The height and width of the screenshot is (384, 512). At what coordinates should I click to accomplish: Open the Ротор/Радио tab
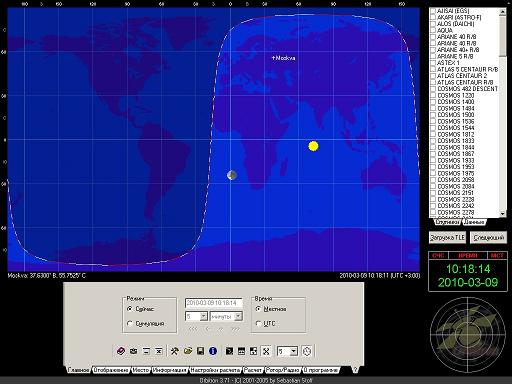coord(283,370)
